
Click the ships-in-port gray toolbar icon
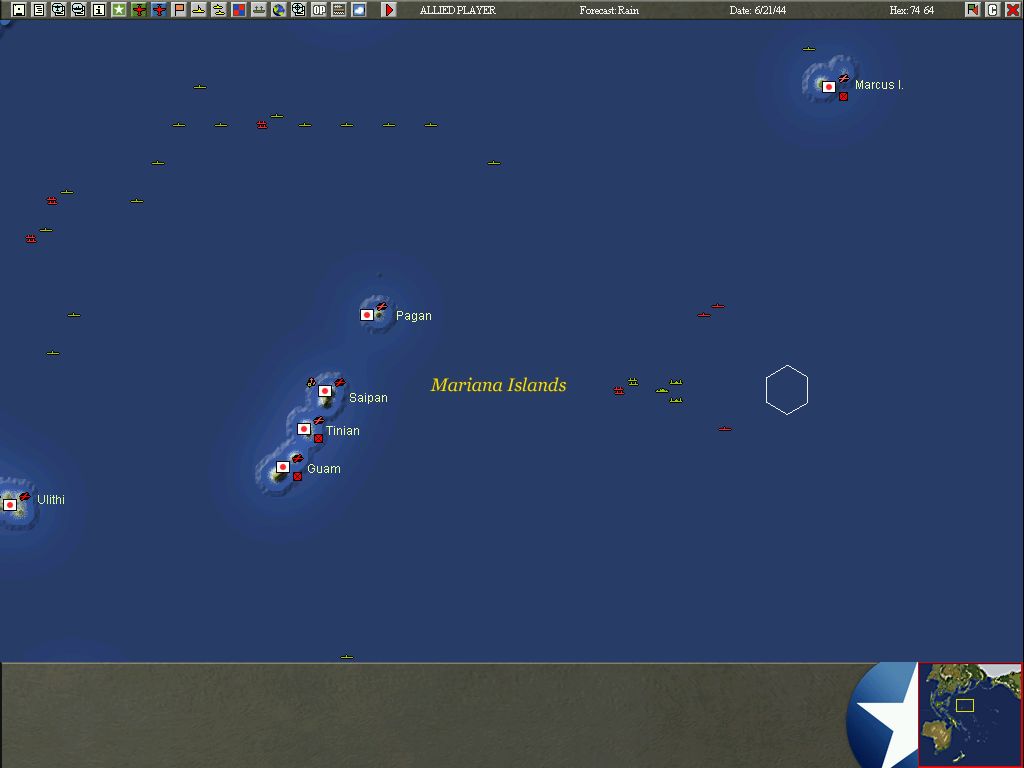[259, 10]
